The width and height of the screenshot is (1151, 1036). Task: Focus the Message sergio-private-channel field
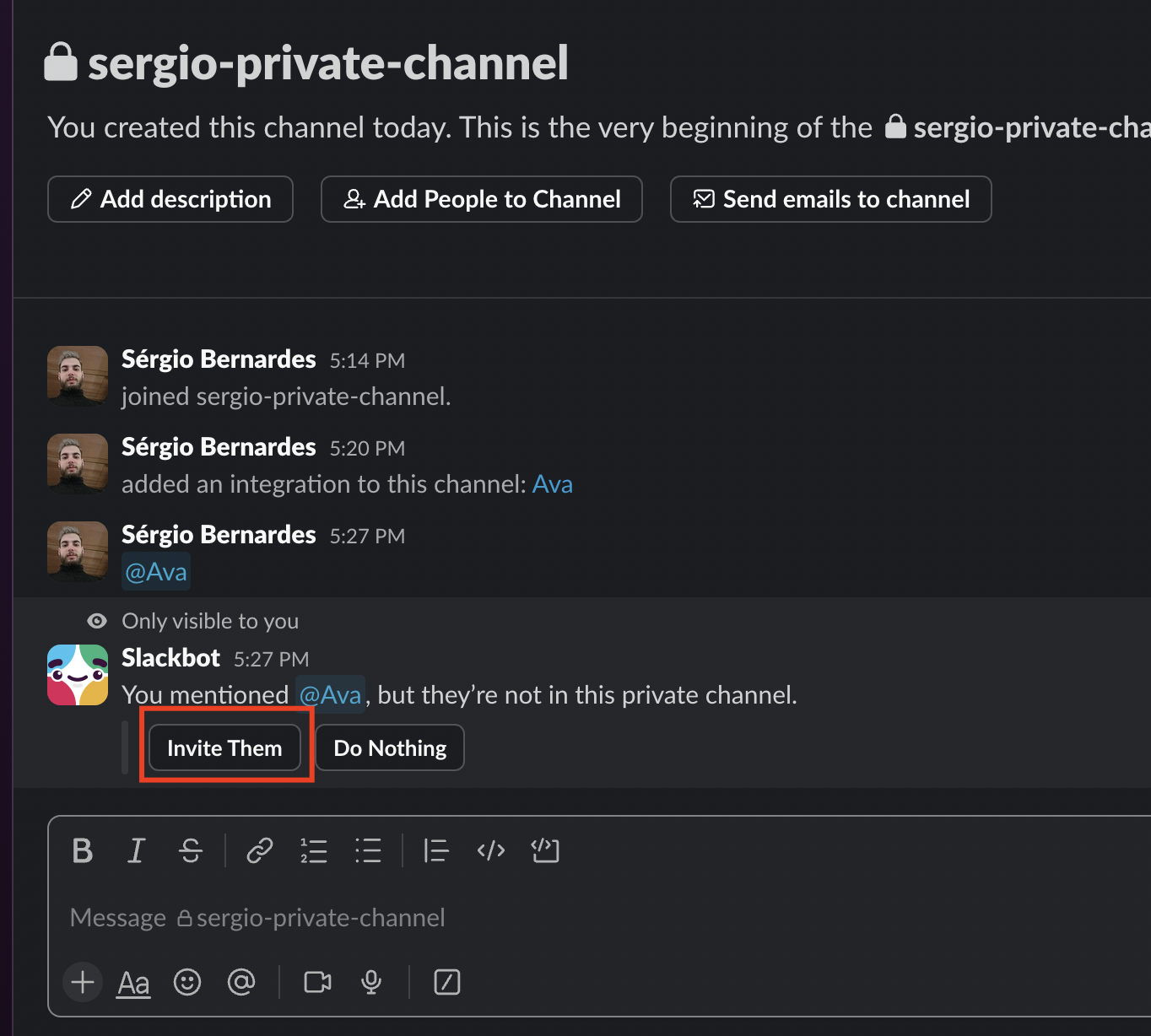point(599,918)
